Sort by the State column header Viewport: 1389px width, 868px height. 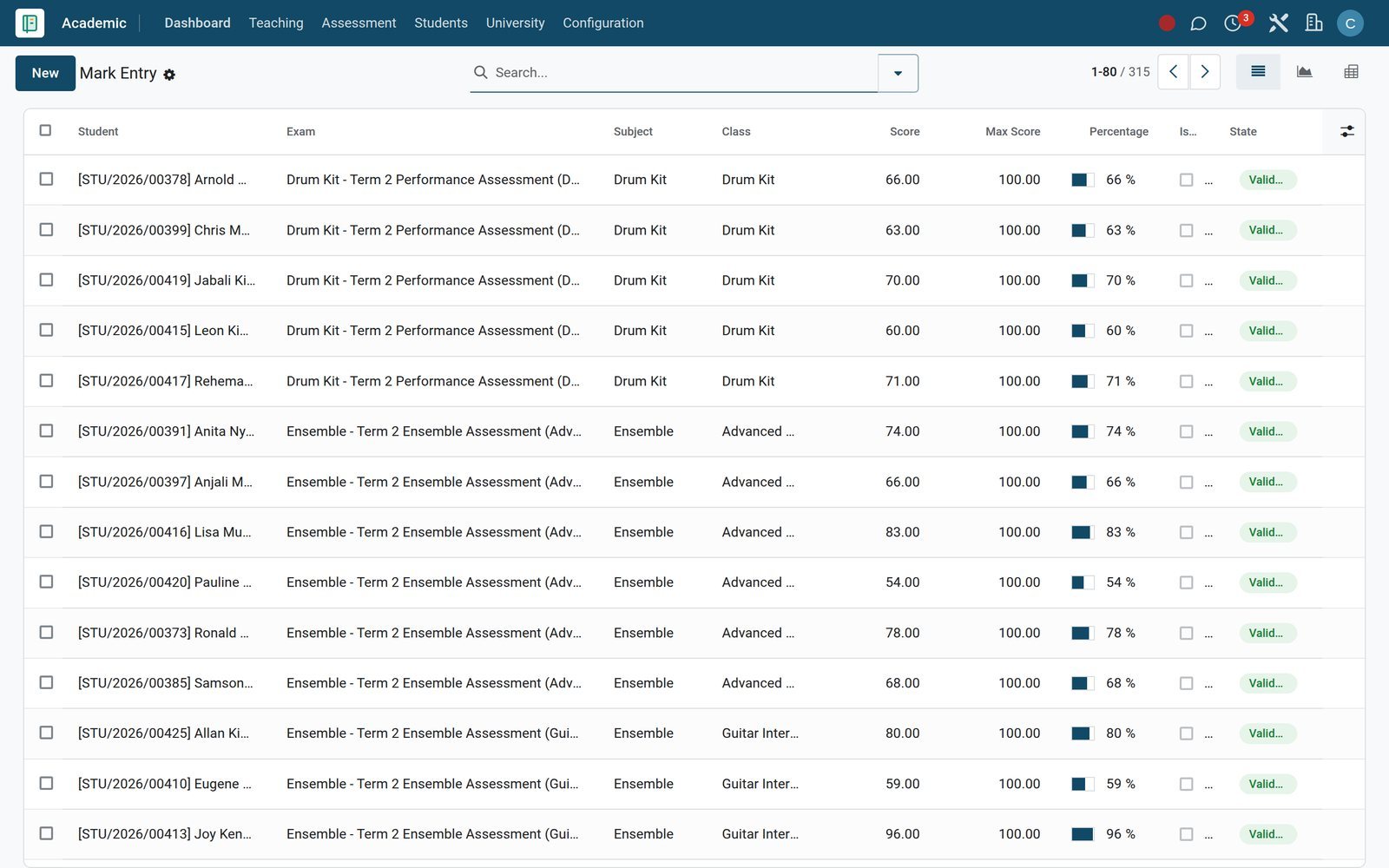pos(1243,132)
